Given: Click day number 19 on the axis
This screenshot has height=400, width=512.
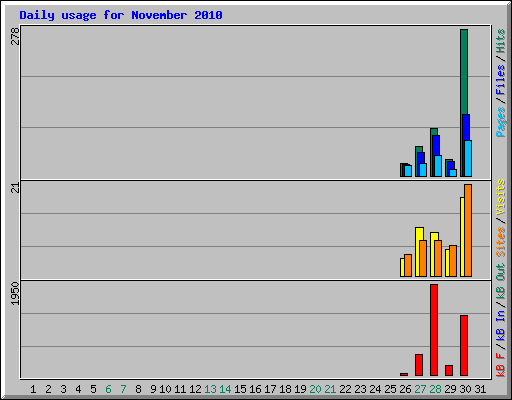Looking at the screenshot, I should (x=300, y=389).
